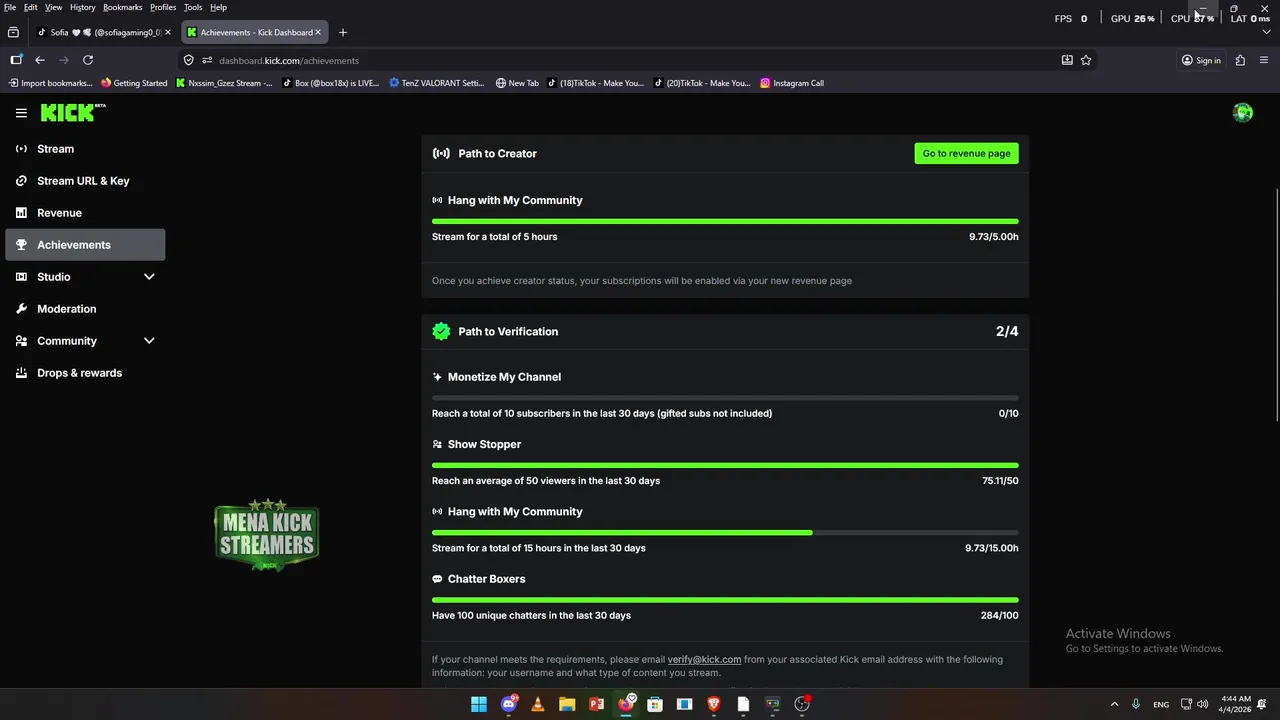The image size is (1280, 720).
Task: Click the page vertical scrollbar
Action: point(1276,305)
